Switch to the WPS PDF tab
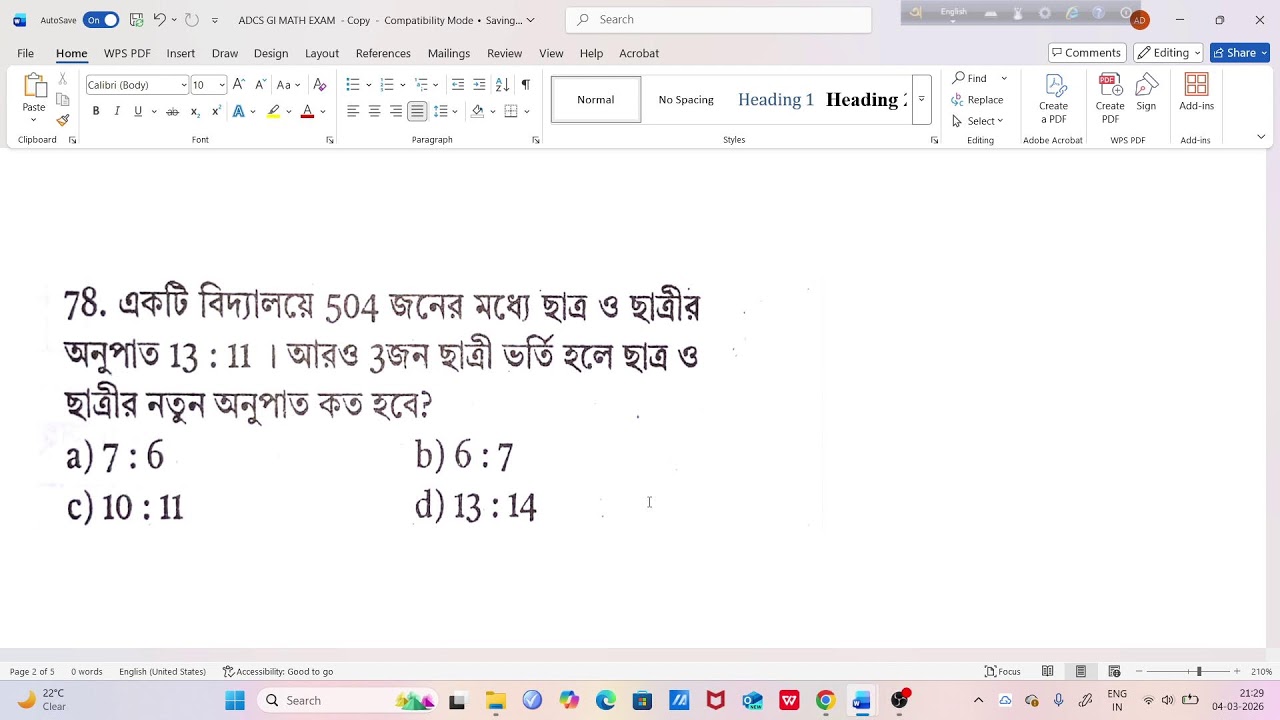Viewport: 1280px width, 720px height. [x=127, y=53]
